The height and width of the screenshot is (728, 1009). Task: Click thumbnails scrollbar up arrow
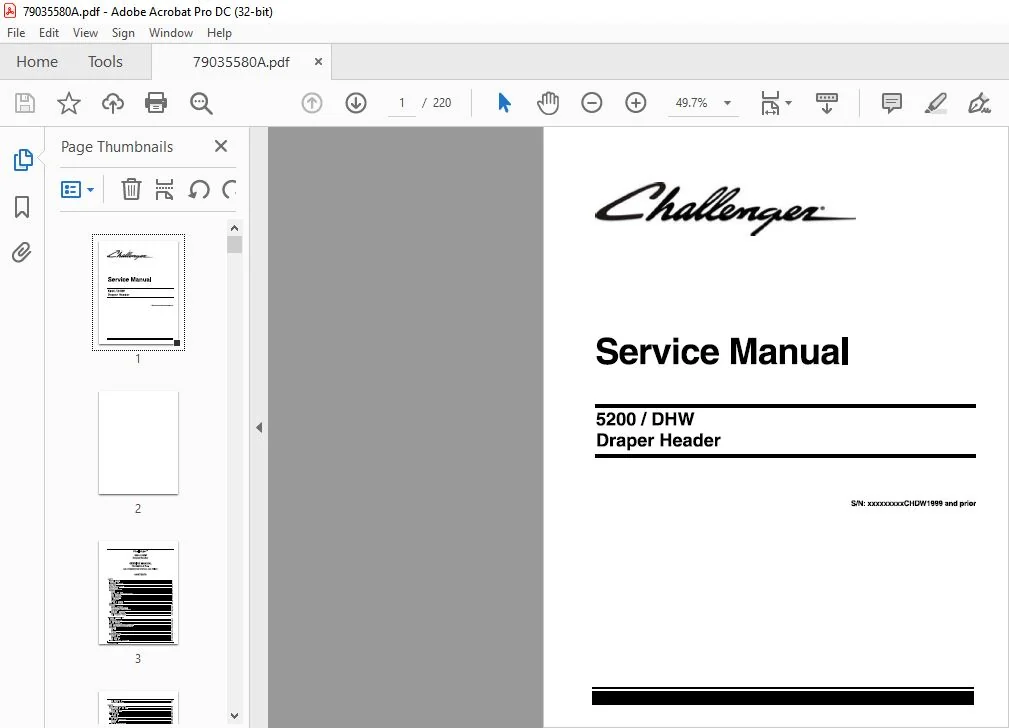point(234,228)
